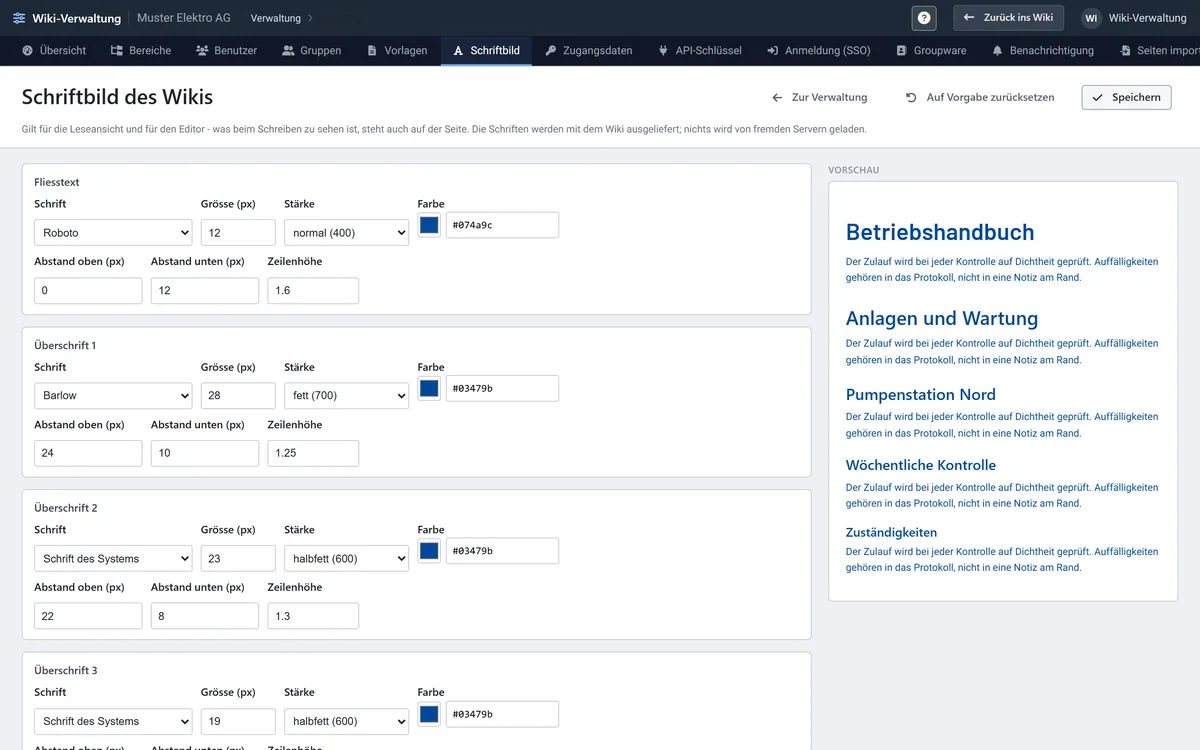This screenshot has width=1200, height=750.
Task: Open Zugangsdaten with key icon
Action: click(x=589, y=50)
